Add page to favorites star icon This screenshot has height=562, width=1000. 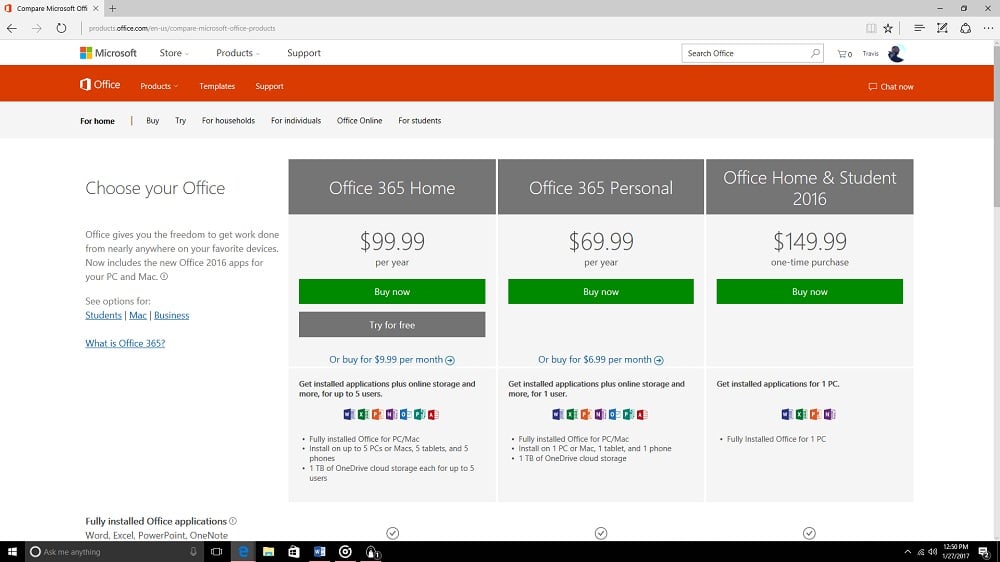click(888, 28)
